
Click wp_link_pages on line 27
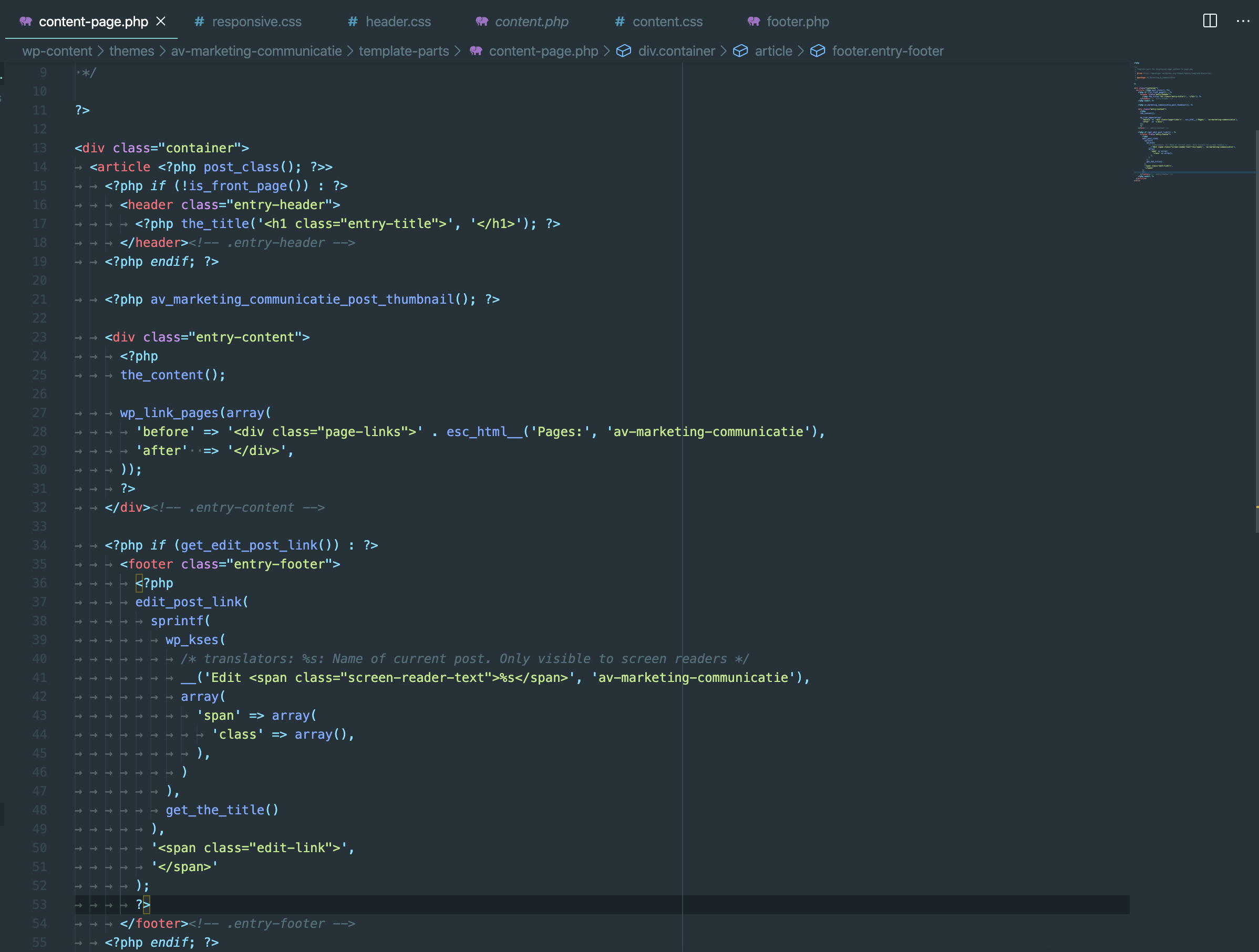pos(169,412)
